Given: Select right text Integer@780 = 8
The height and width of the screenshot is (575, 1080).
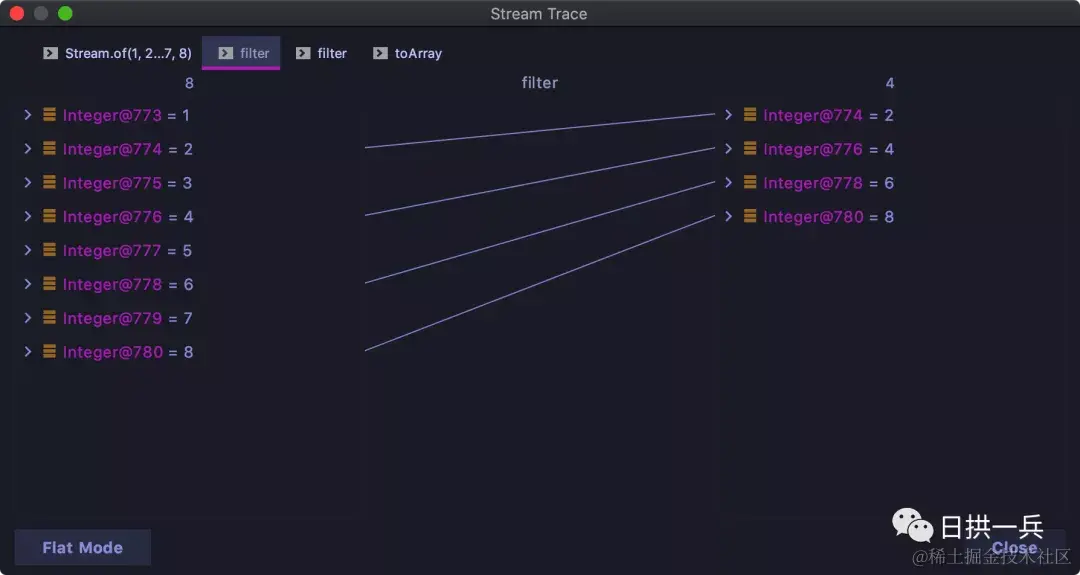Looking at the screenshot, I should 829,216.
